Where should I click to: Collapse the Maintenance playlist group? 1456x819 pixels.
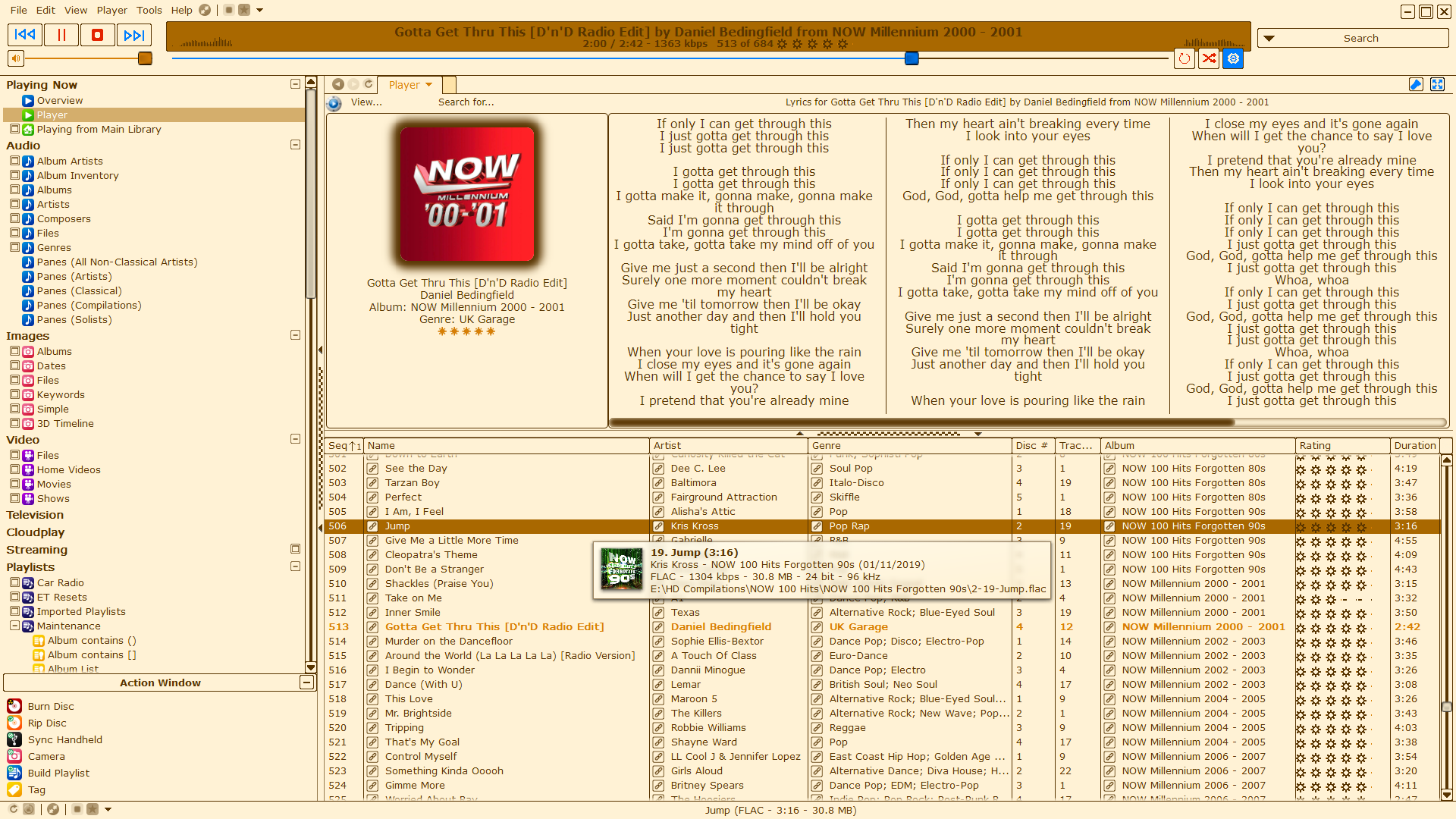(14, 626)
